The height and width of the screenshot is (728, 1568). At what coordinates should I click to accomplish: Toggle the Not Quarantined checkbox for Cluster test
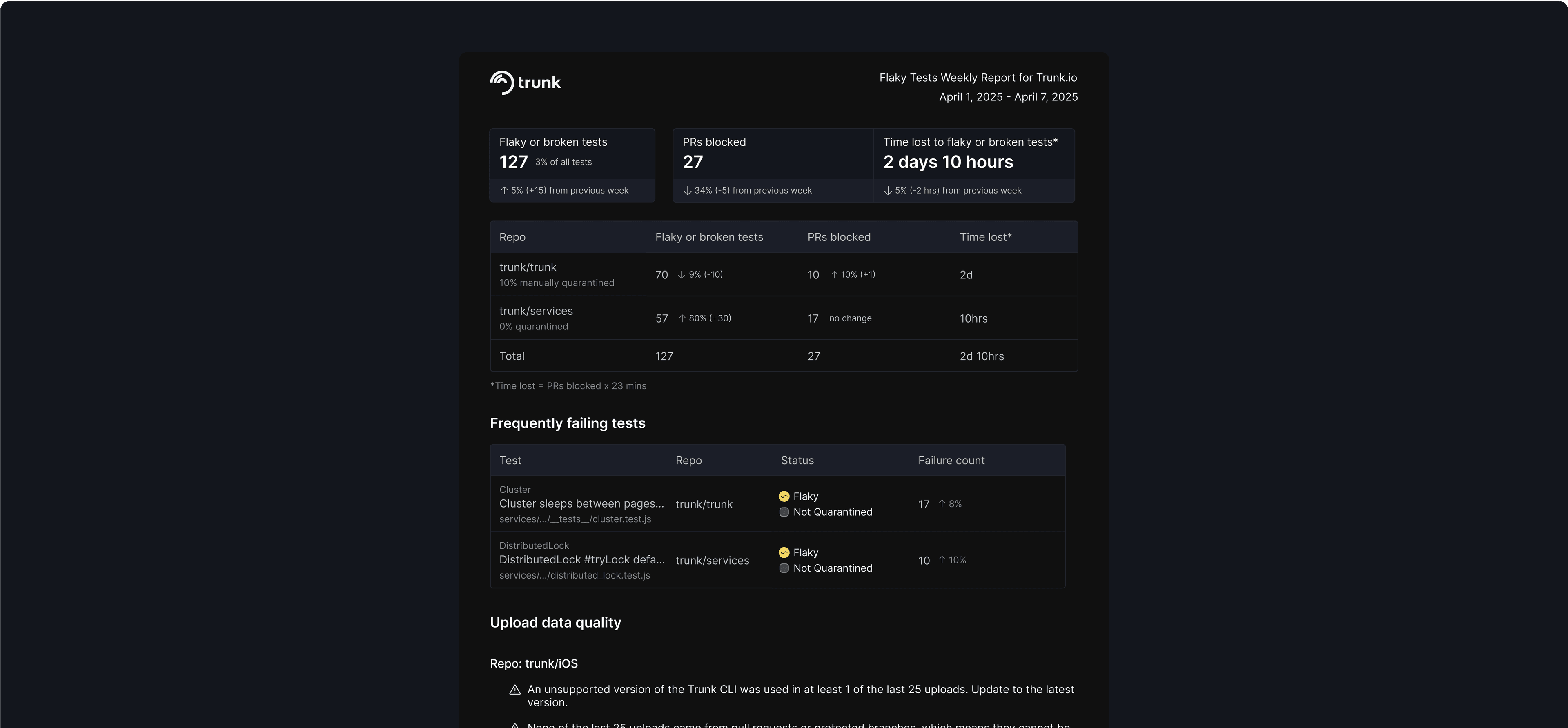[784, 512]
